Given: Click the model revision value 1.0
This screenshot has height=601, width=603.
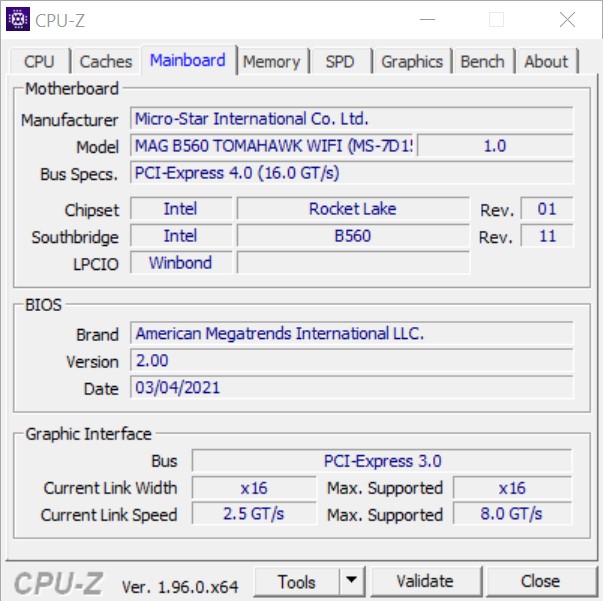Looking at the screenshot, I should [495, 146].
